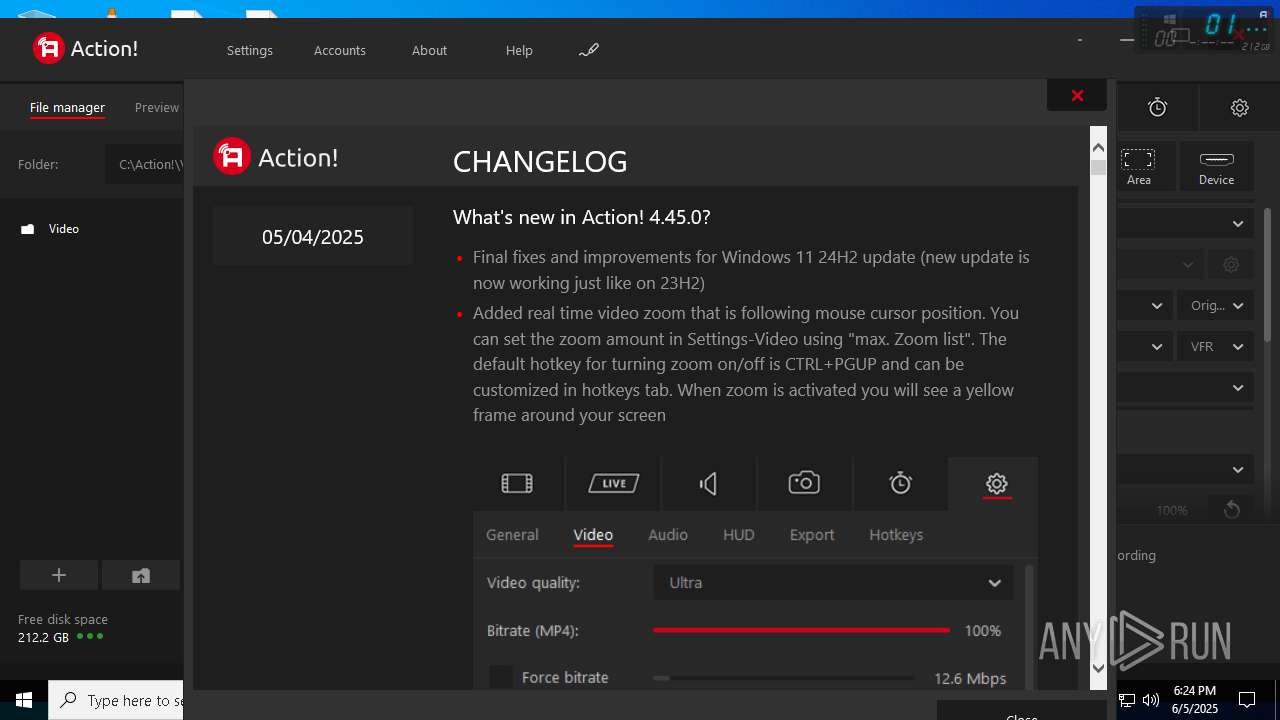Select the HUD tab in changelog image

739,535
